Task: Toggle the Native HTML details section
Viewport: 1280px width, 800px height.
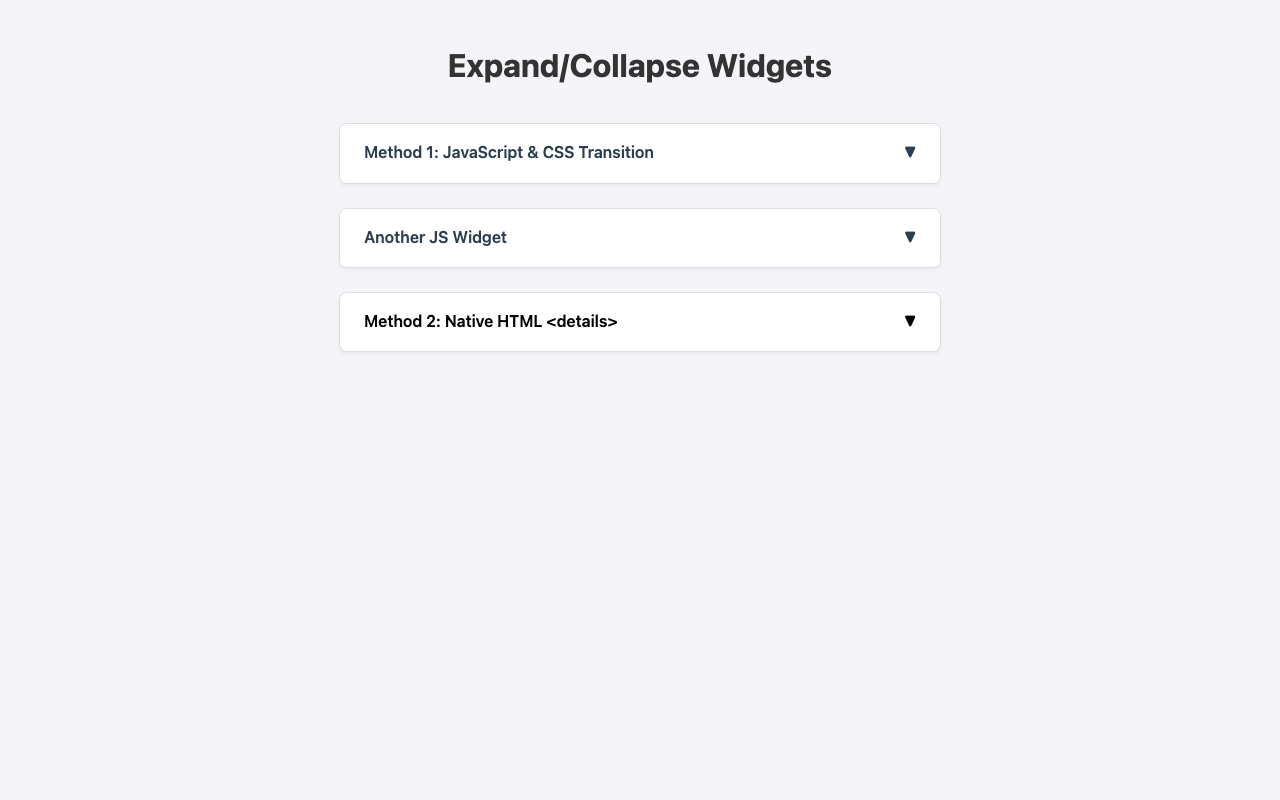Action: click(639, 321)
